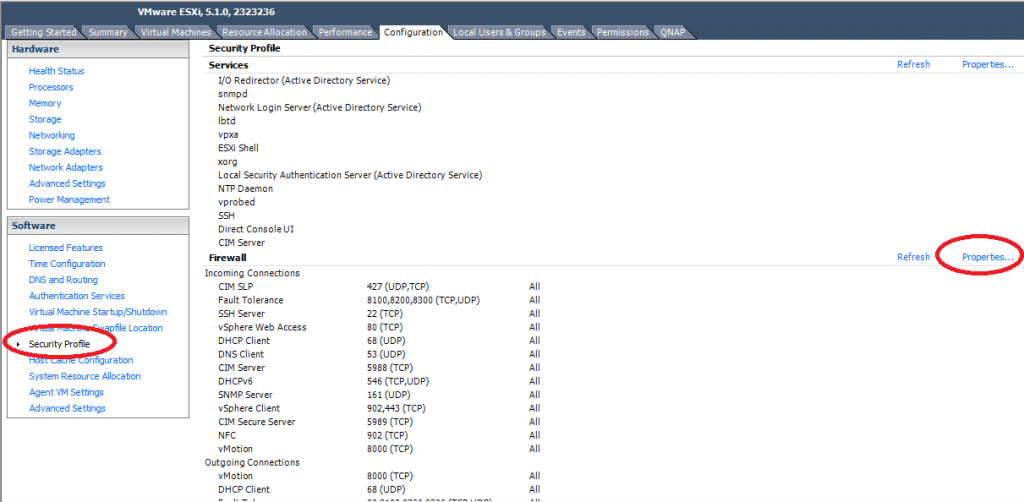Open Licensed Features link
This screenshot has height=502, width=1024.
pyautogui.click(x=65, y=248)
